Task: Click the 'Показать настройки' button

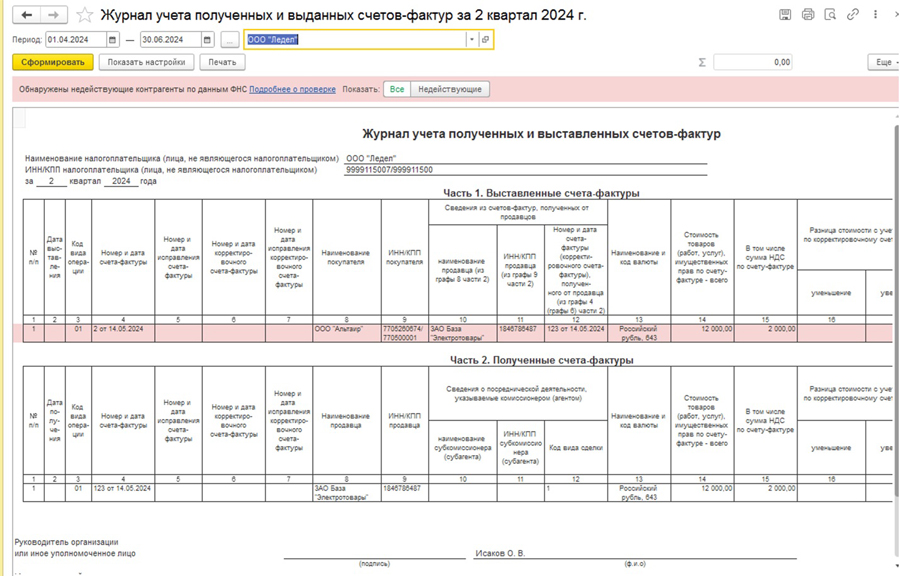Action: pos(146,62)
